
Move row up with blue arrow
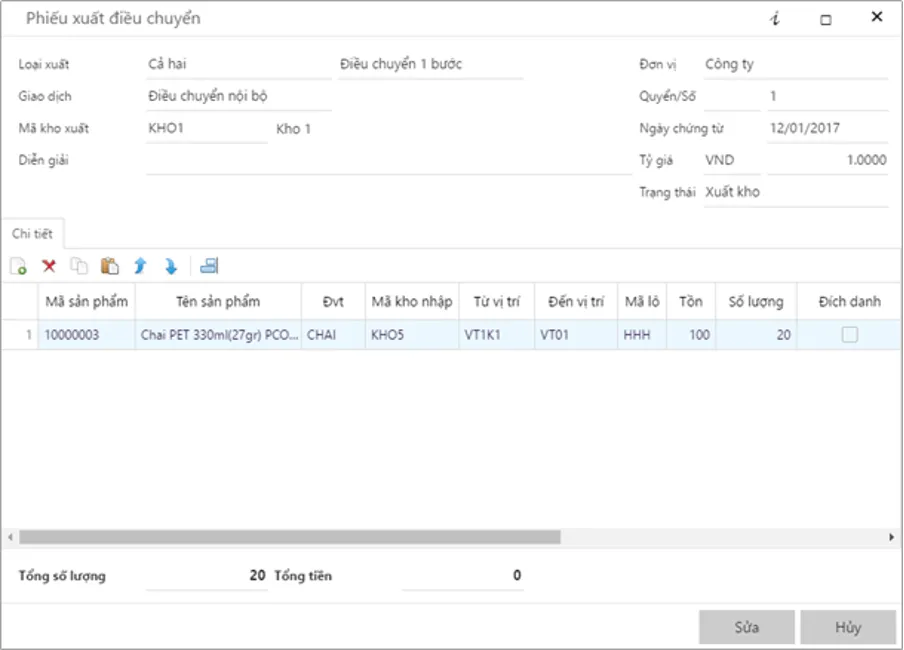(x=140, y=266)
